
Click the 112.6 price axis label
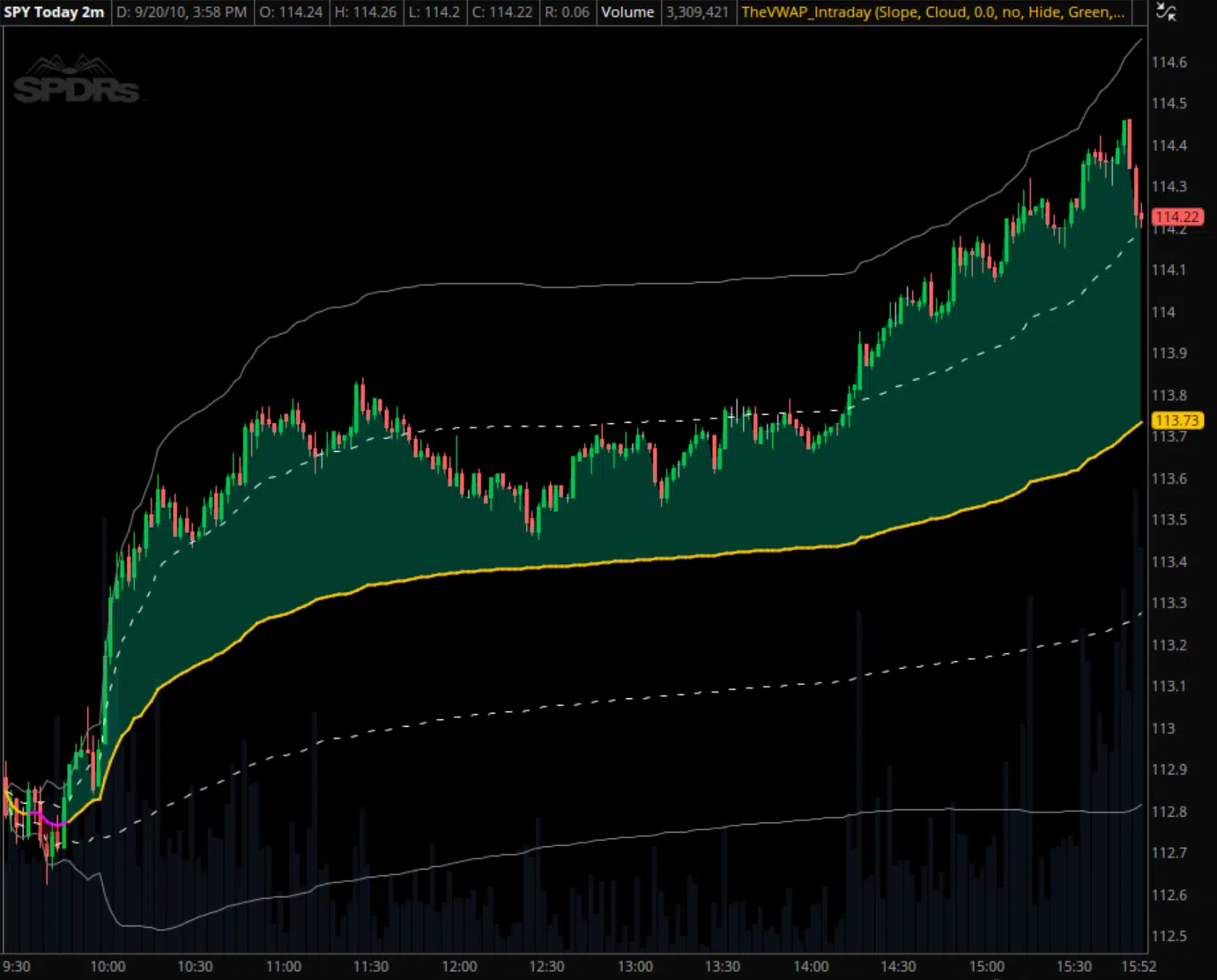1169,895
